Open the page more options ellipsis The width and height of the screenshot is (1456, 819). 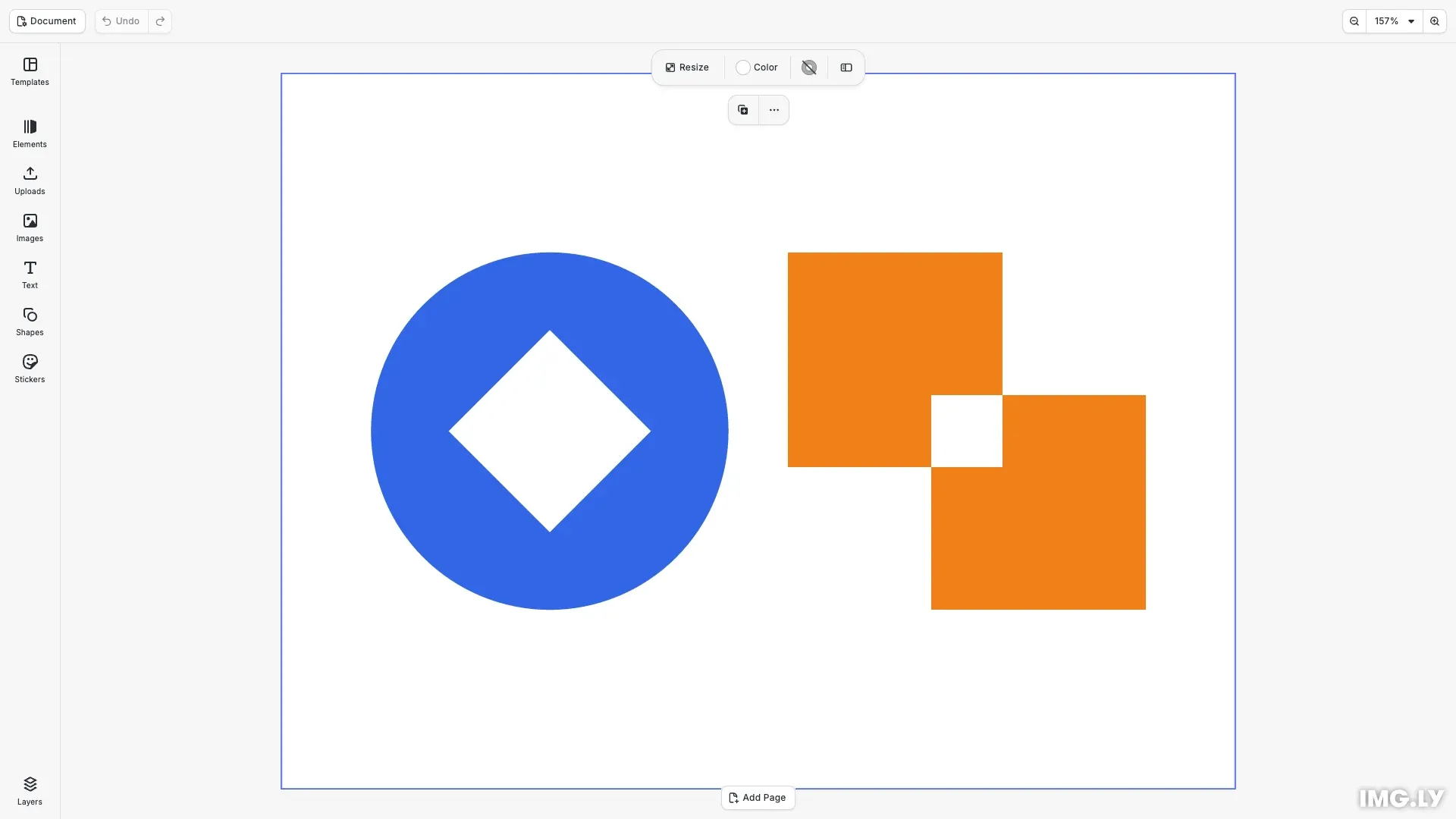pyautogui.click(x=773, y=110)
